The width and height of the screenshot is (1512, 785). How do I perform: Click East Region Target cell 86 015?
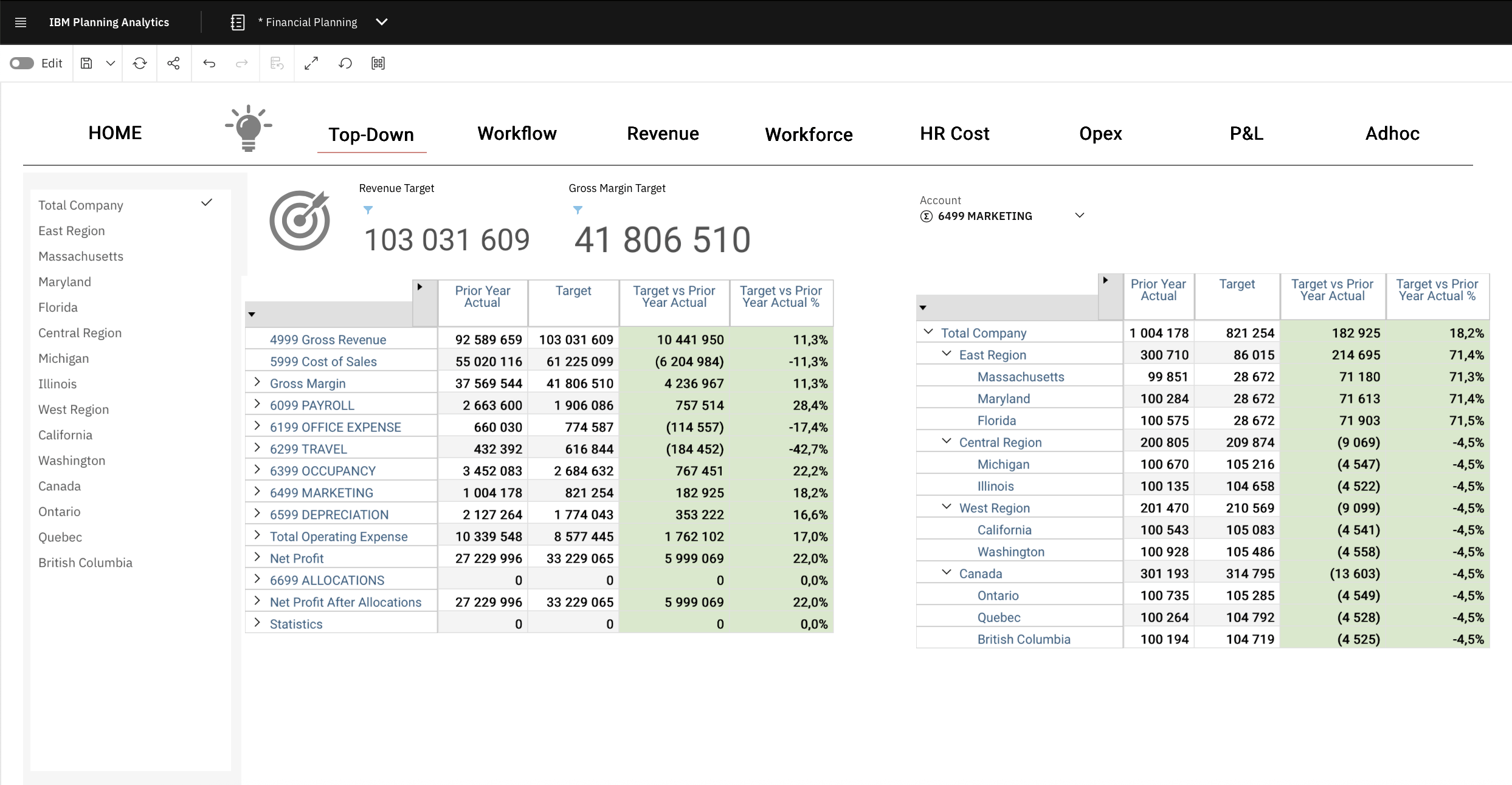click(1237, 354)
